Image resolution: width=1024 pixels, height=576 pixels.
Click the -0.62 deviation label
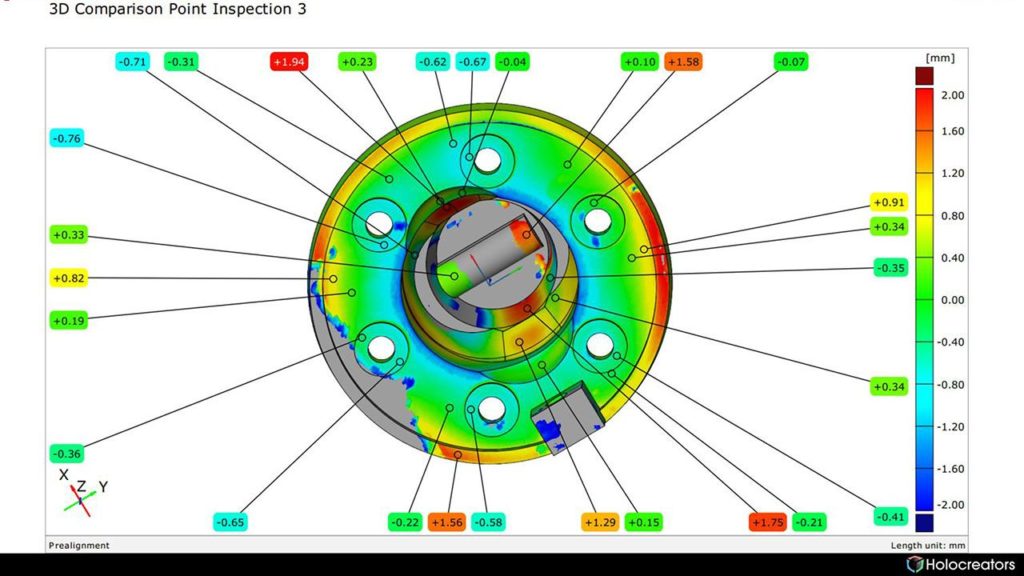[x=433, y=62]
